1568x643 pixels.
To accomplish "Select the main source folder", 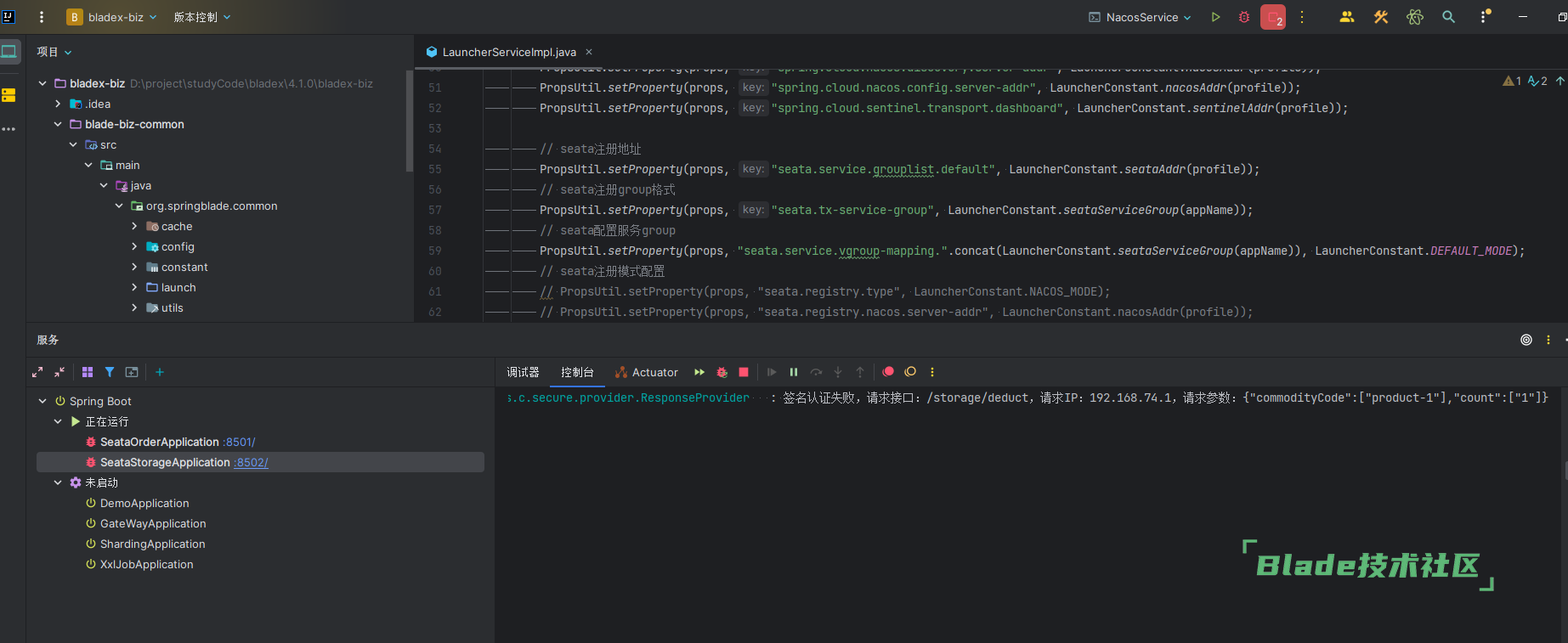I will tap(127, 165).
